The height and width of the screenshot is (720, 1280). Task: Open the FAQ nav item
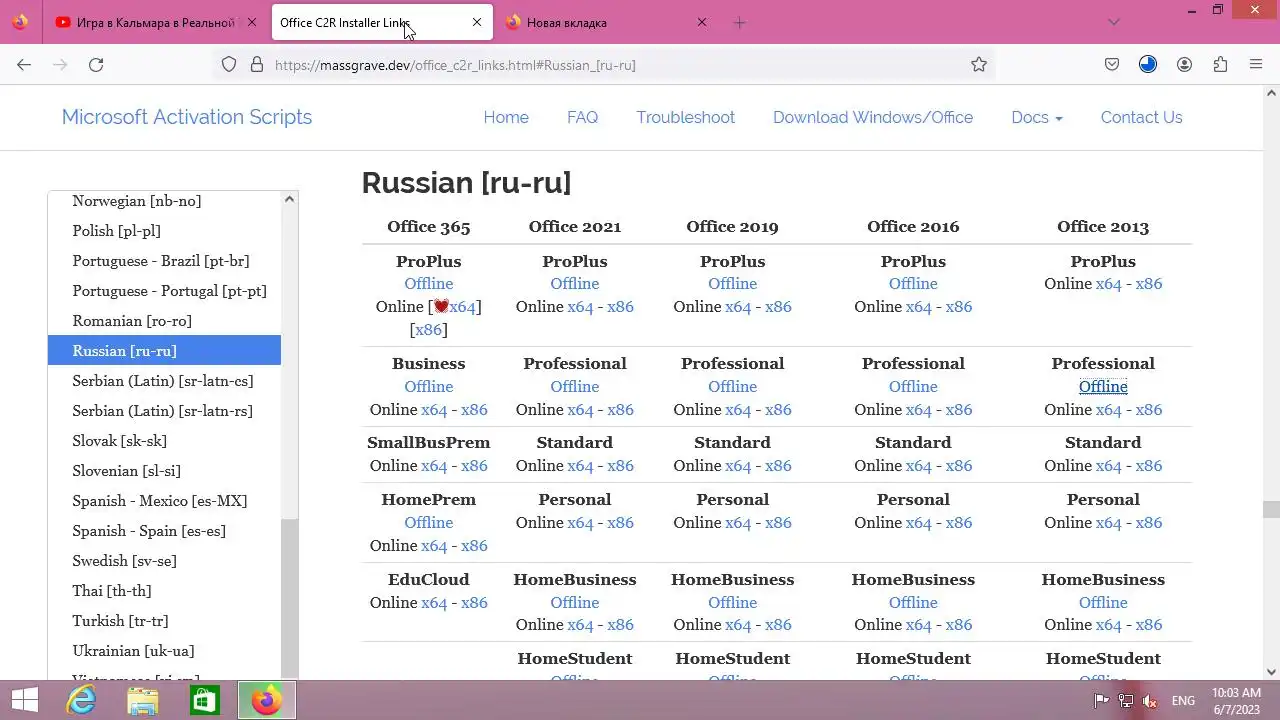582,117
